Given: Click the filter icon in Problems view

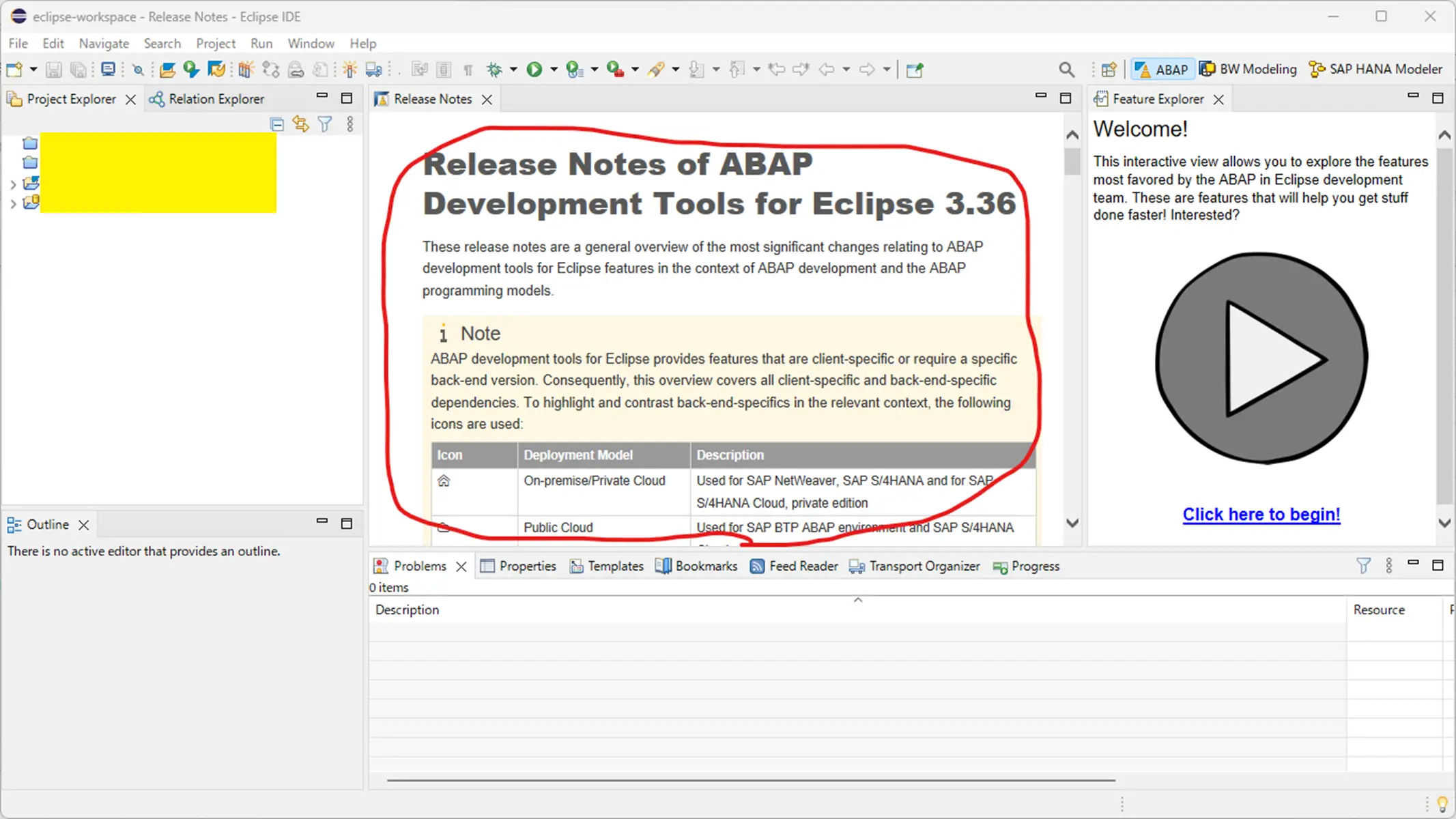Looking at the screenshot, I should 1363,566.
